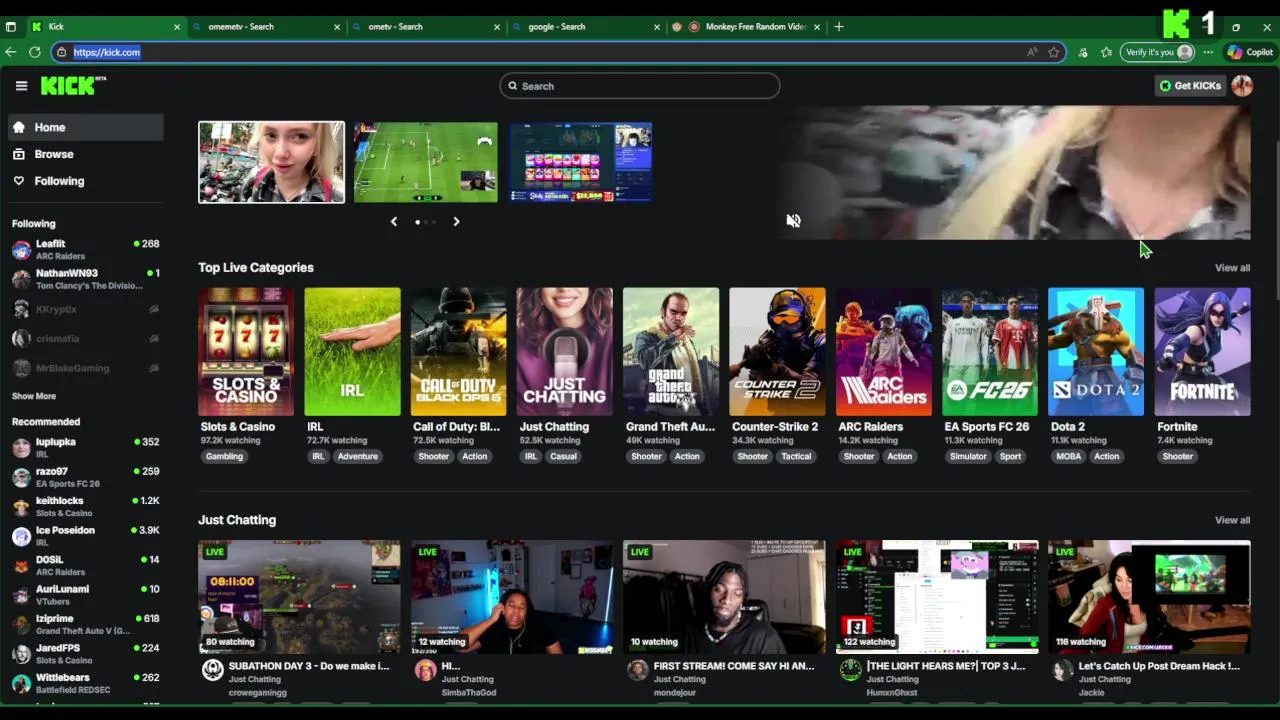The height and width of the screenshot is (720, 1280).
Task: Open the user profile avatar menu
Action: [x=1242, y=86]
